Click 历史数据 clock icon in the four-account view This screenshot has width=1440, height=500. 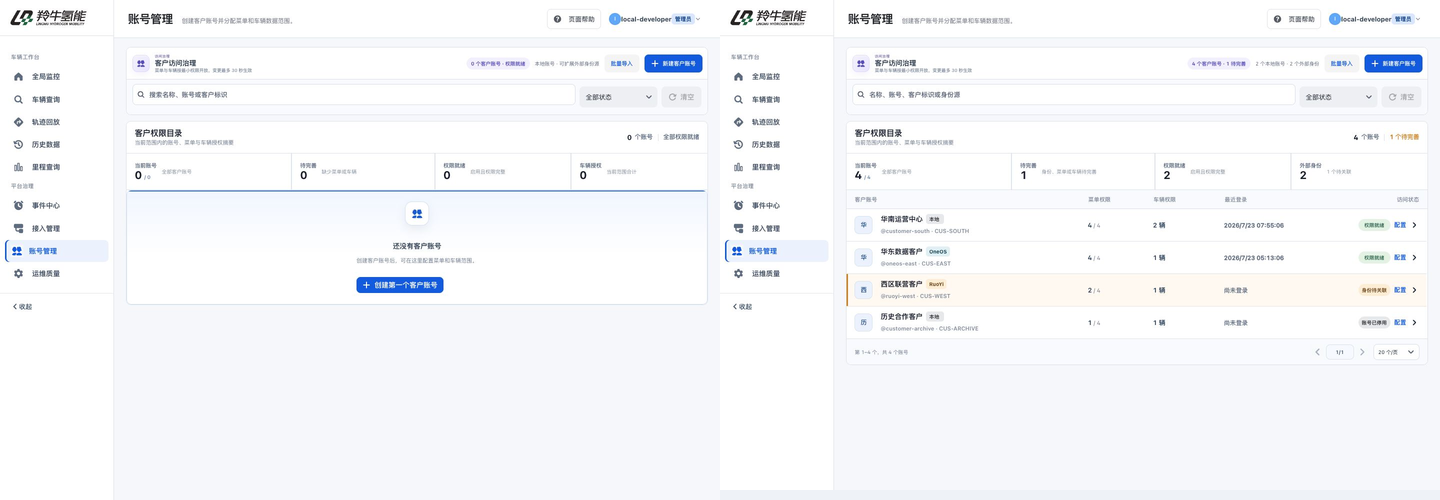[738, 145]
